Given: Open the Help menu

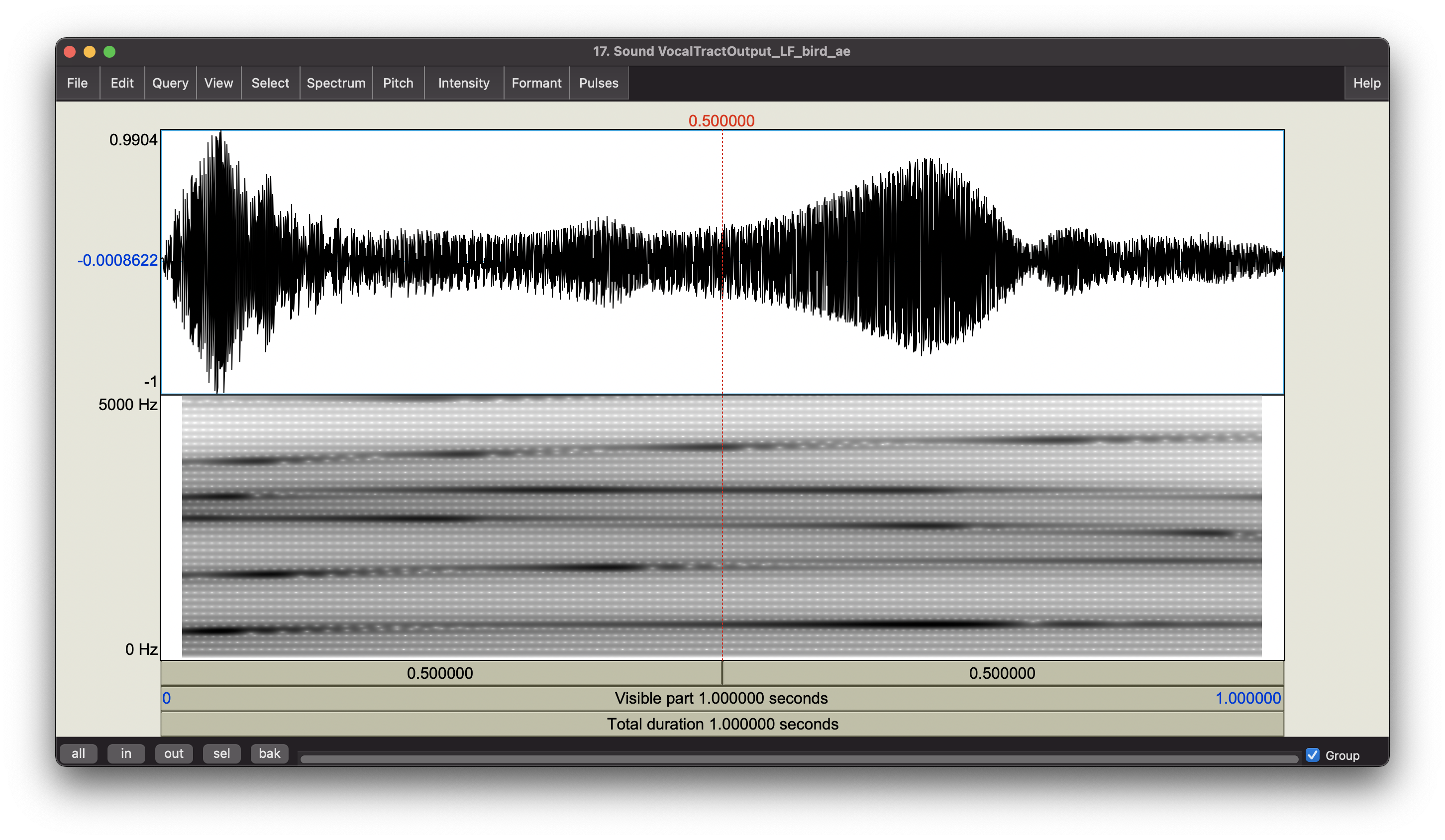Looking at the screenshot, I should click(1366, 83).
